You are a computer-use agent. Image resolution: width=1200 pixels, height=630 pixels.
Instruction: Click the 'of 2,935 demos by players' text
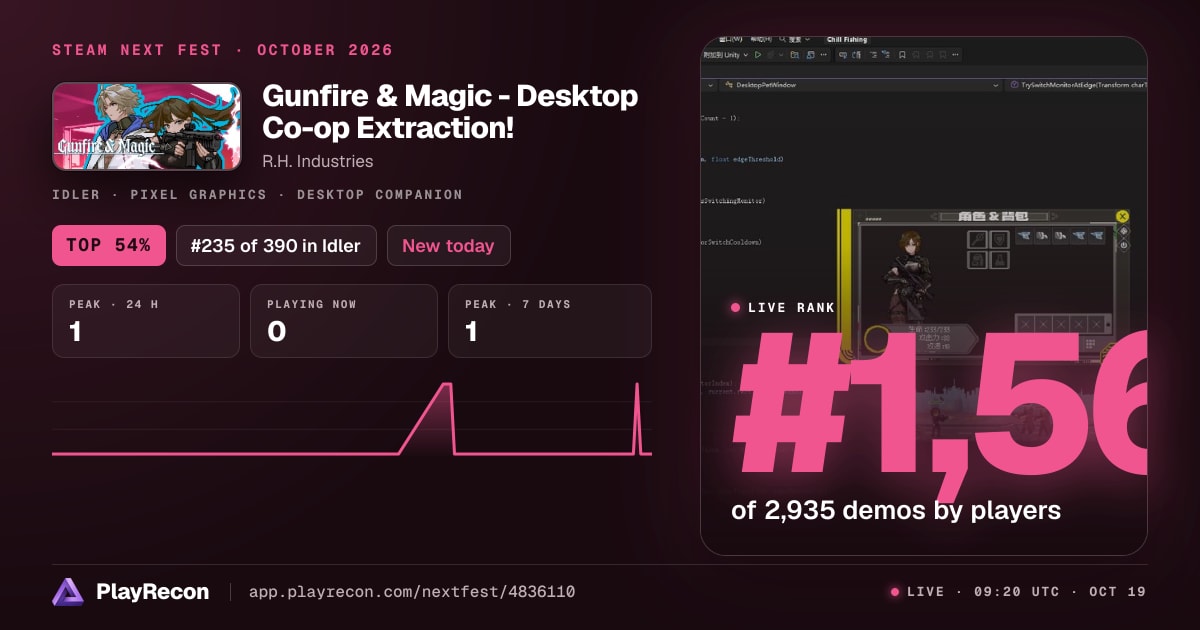(896, 511)
